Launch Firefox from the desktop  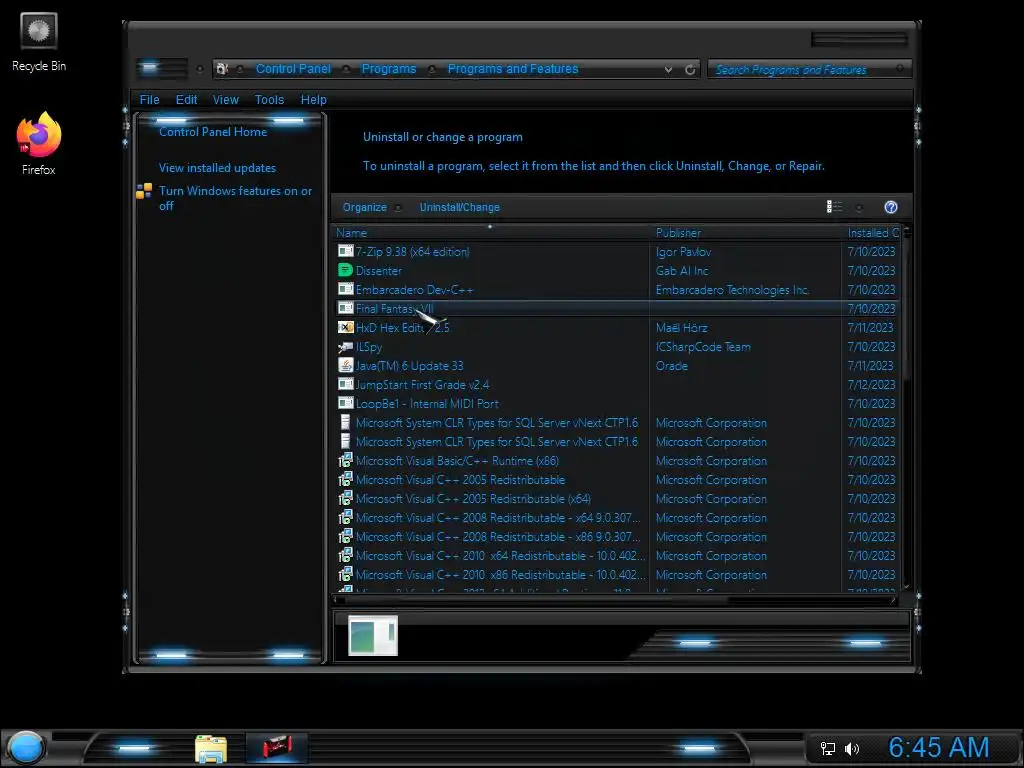pyautogui.click(x=39, y=144)
